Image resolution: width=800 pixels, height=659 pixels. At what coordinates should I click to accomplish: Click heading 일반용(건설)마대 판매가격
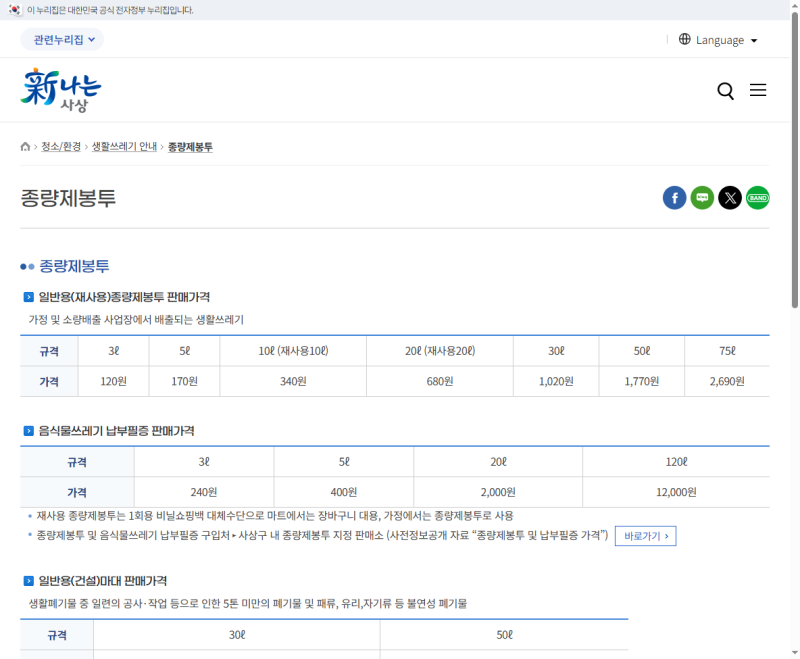tap(103, 581)
